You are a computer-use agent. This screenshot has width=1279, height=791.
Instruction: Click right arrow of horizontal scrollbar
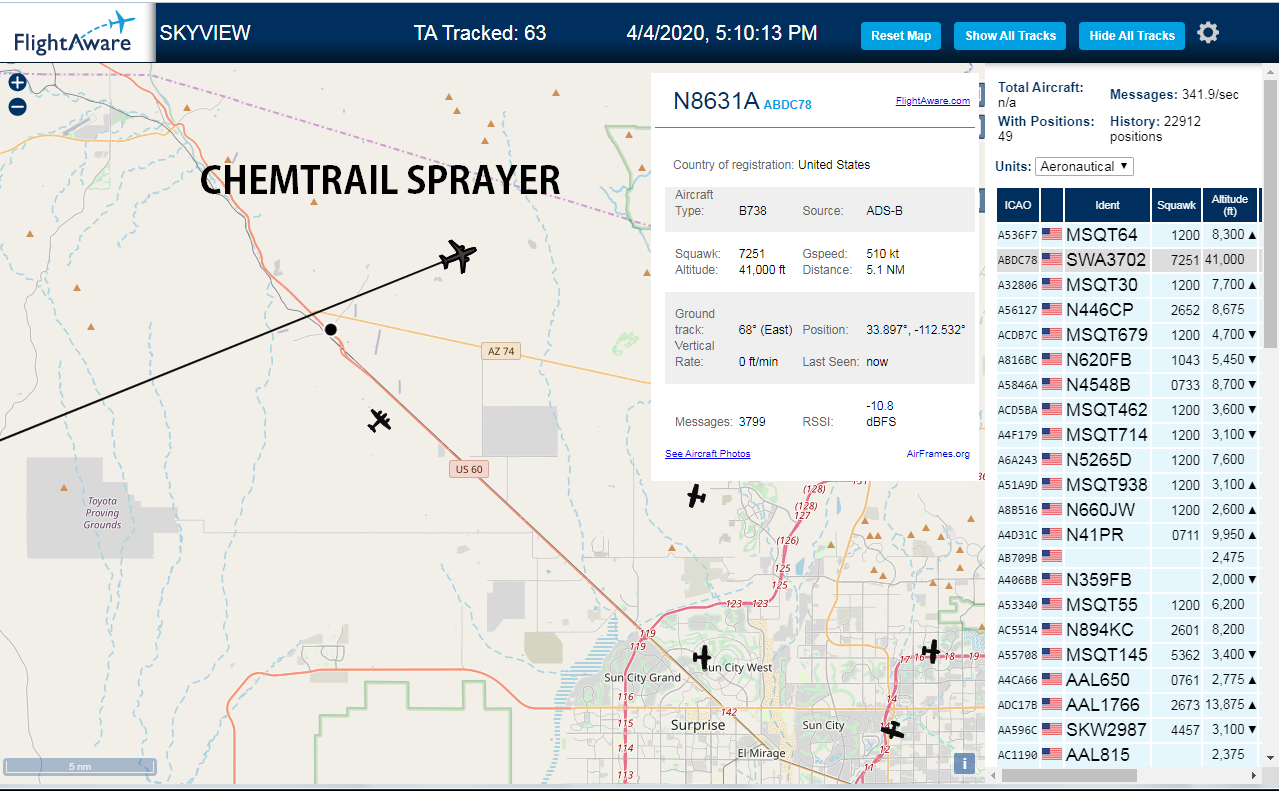click(x=1253, y=775)
